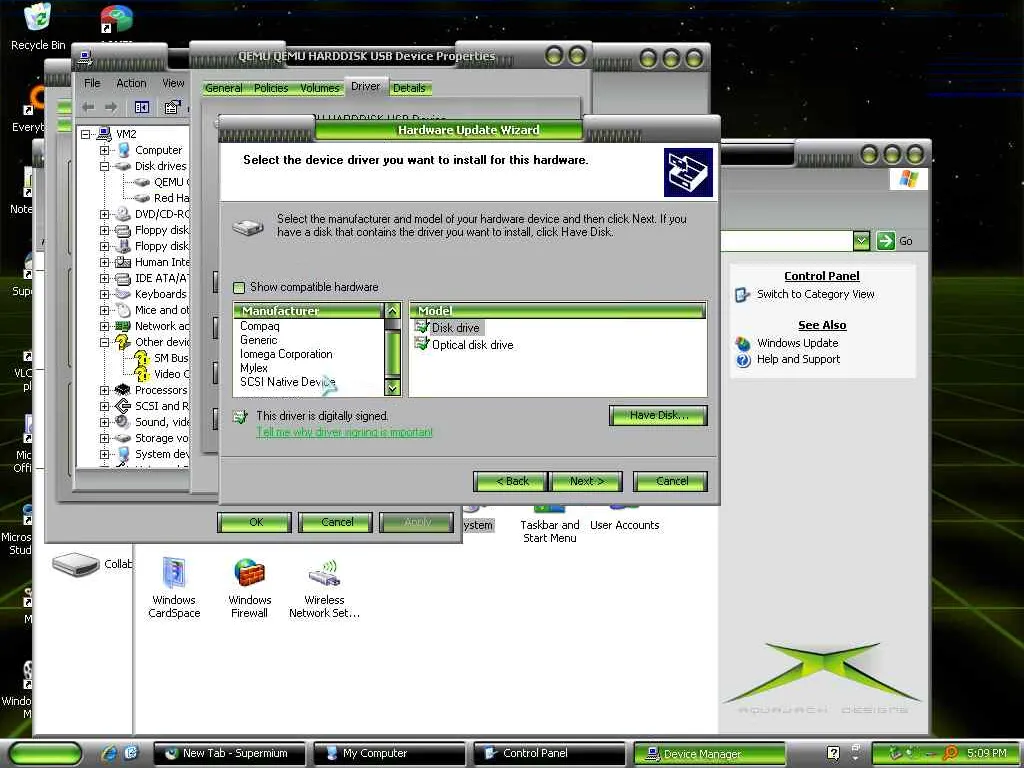The height and width of the screenshot is (768, 1024).
Task: Click Next in Hardware Update Wizard
Action: (586, 481)
